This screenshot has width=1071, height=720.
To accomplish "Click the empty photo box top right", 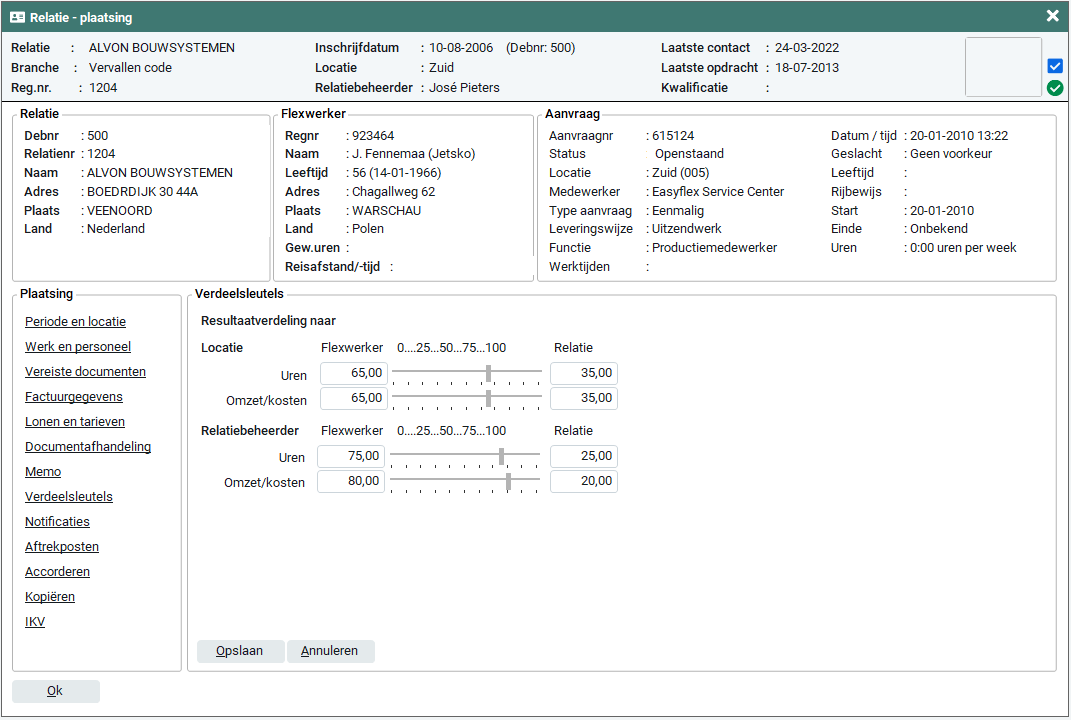I will (x=1003, y=67).
